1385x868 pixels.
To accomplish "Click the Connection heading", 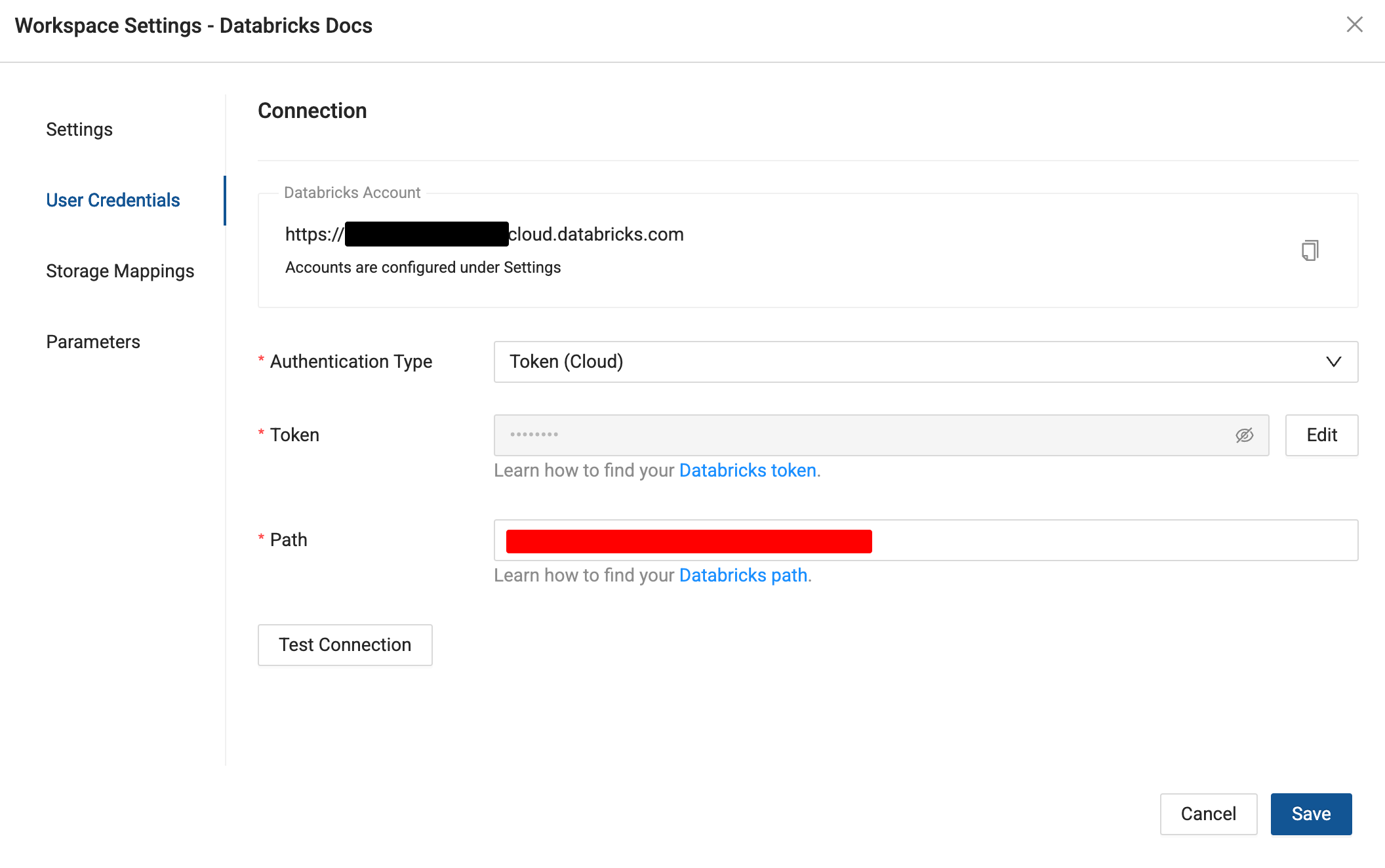I will [x=312, y=111].
